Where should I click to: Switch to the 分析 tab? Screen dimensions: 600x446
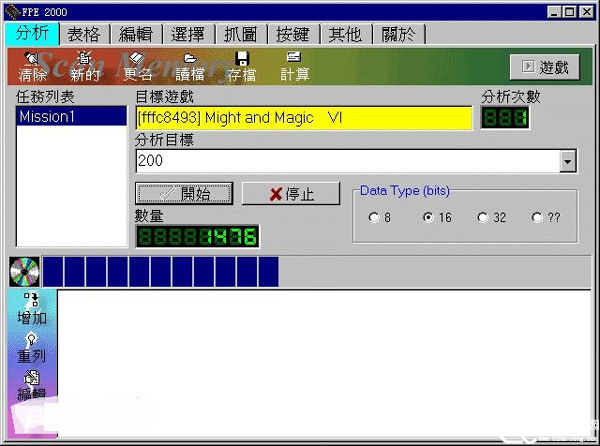click(33, 33)
